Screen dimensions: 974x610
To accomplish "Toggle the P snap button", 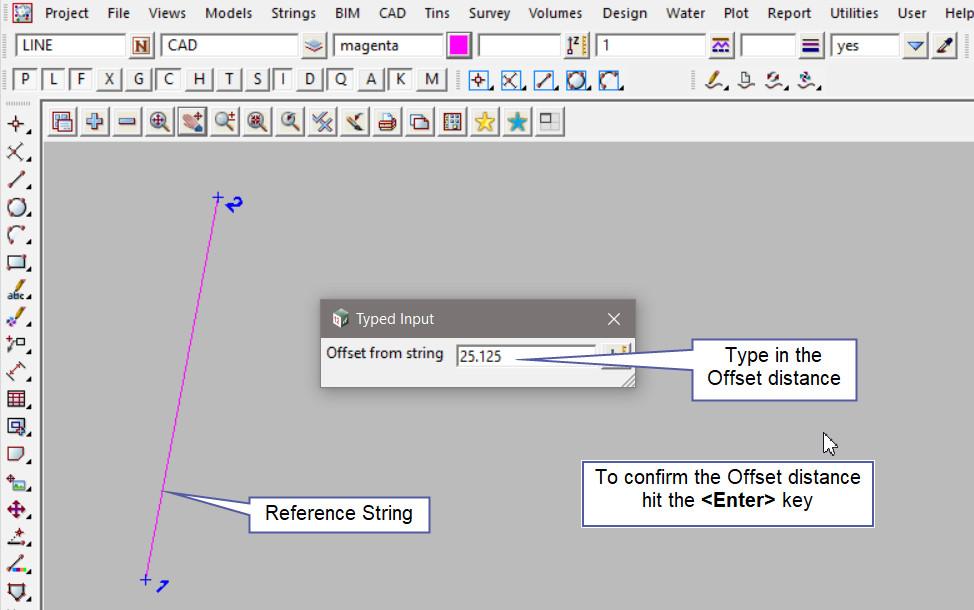I will [25, 80].
